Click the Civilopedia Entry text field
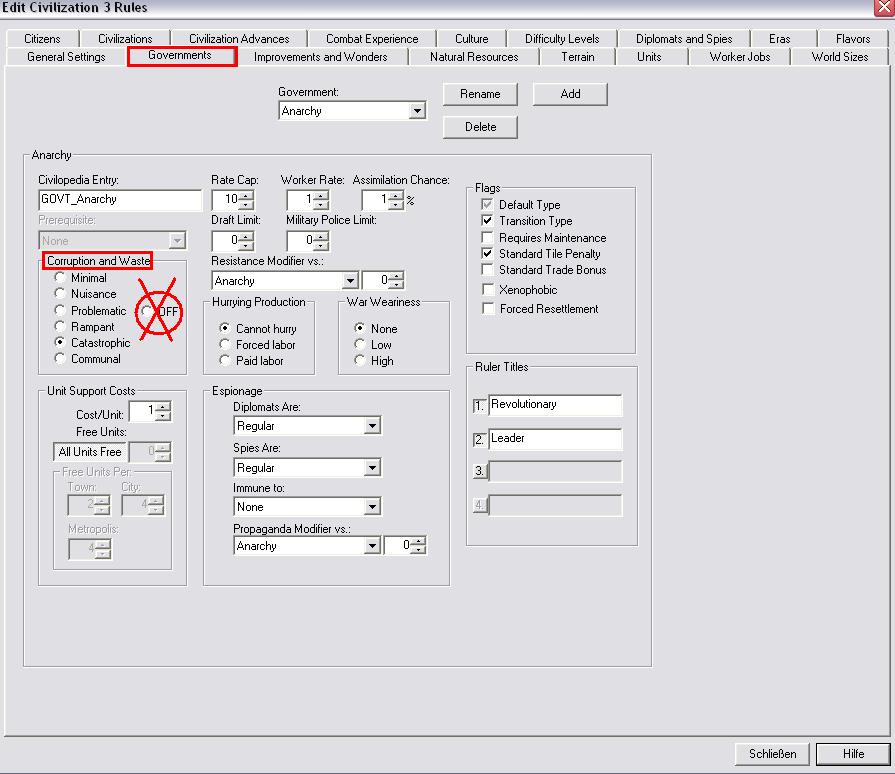The width and height of the screenshot is (895, 774). pos(120,200)
